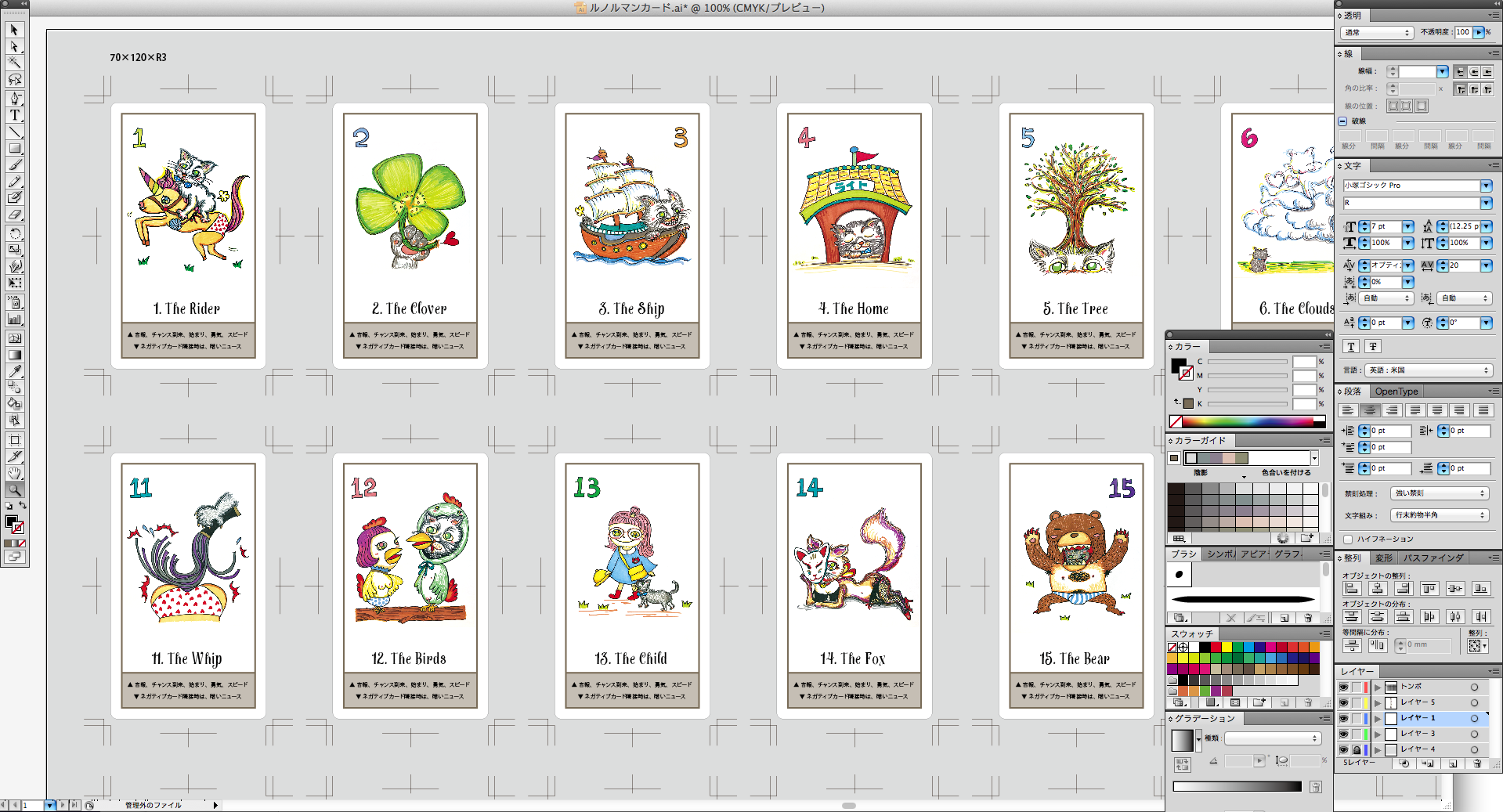This screenshot has width=1503, height=812.
Task: Activate the Hand tool
Action: [x=15, y=473]
